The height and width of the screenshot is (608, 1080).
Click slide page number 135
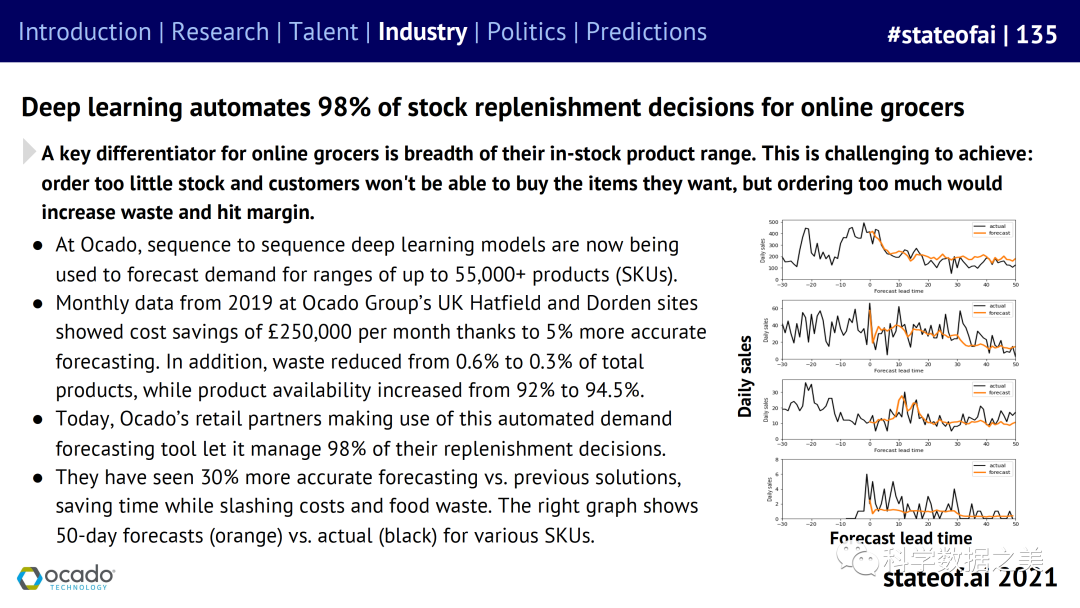point(1037,35)
